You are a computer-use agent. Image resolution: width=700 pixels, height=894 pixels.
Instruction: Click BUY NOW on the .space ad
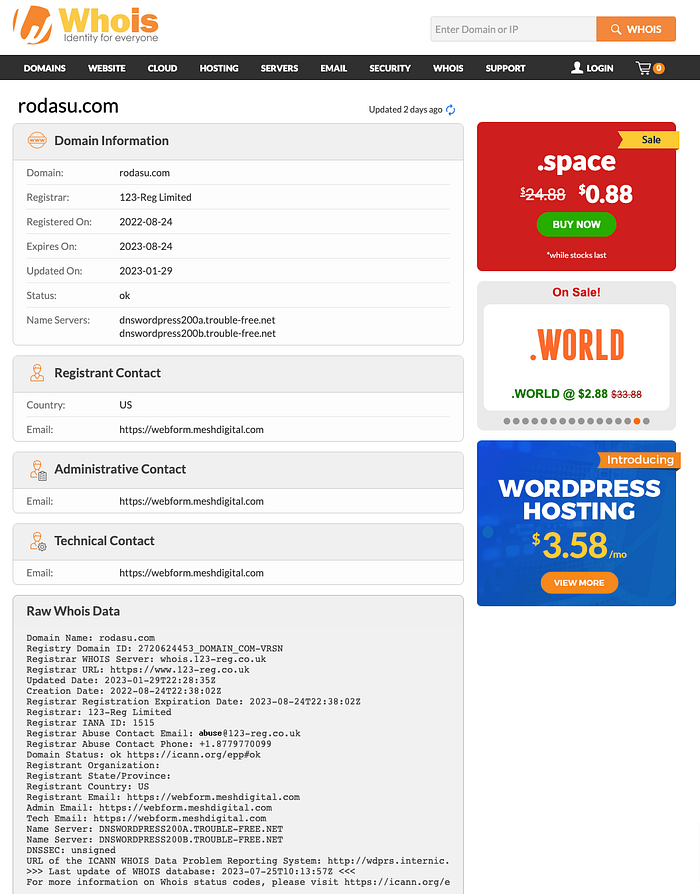click(x=576, y=225)
